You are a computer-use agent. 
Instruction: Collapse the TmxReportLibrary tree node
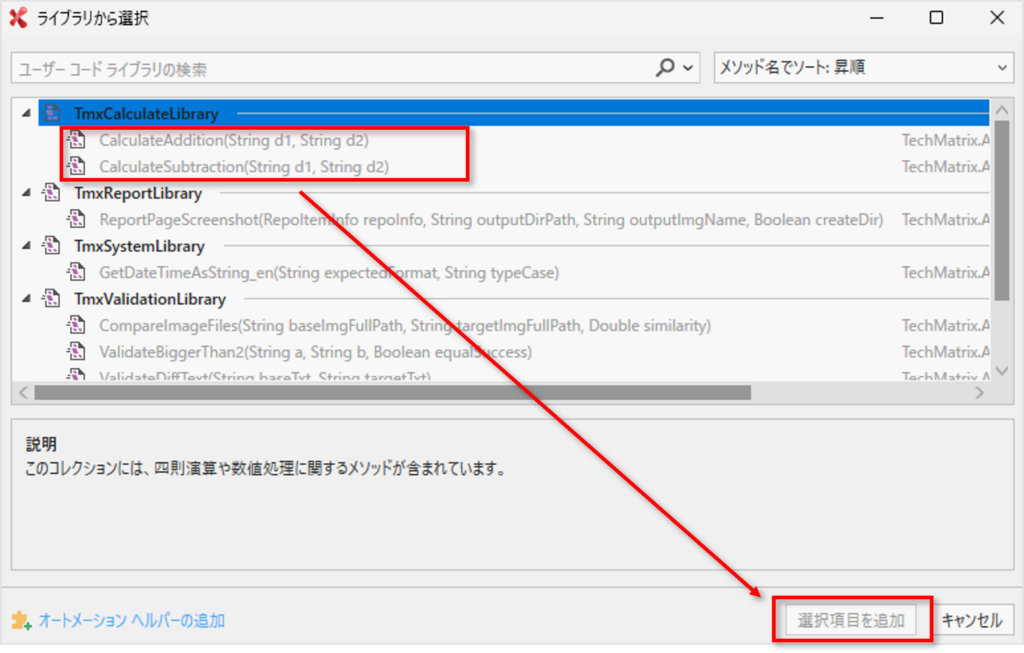(26, 193)
